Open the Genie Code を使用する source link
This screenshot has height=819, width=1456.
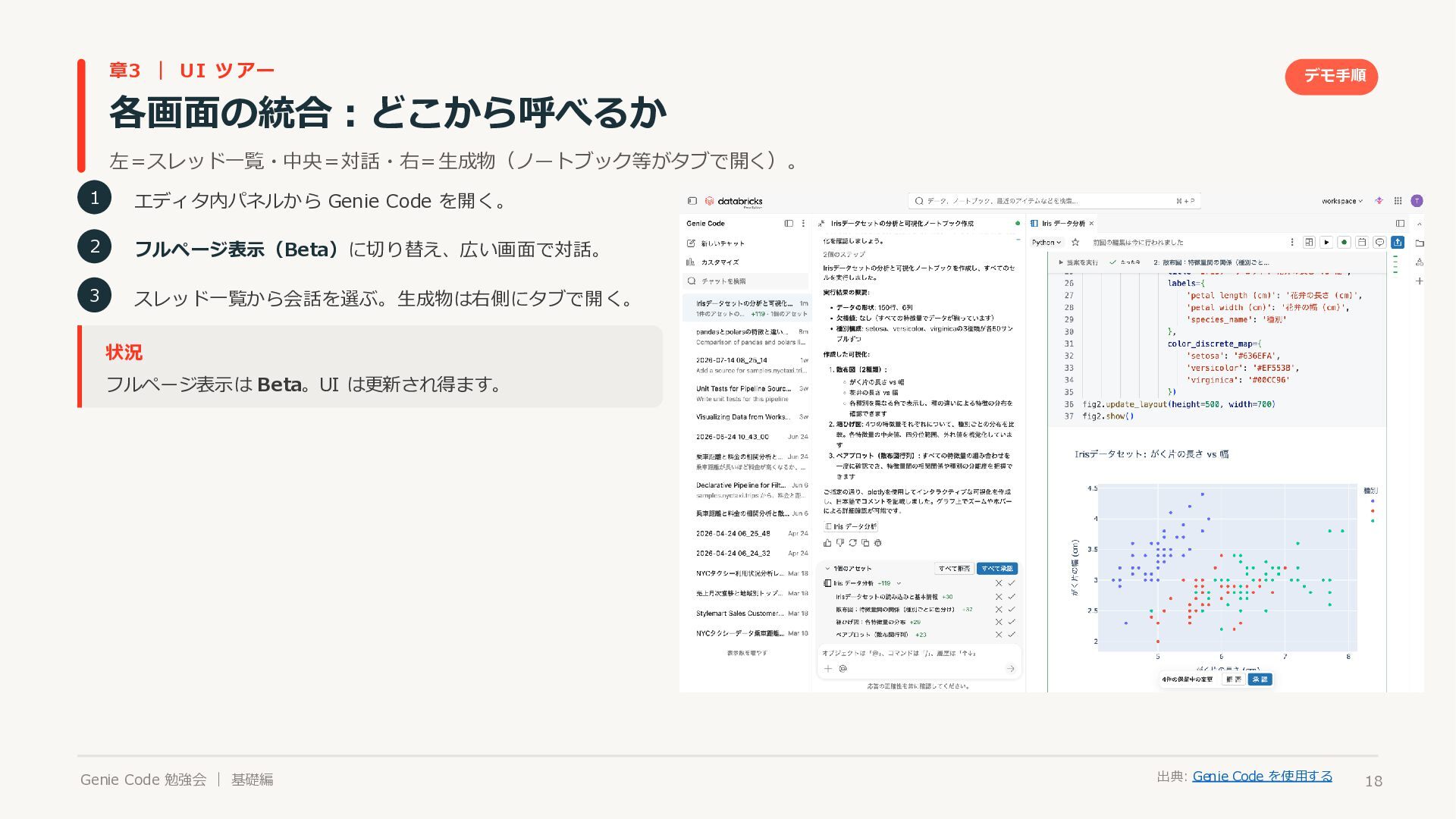tap(1262, 777)
